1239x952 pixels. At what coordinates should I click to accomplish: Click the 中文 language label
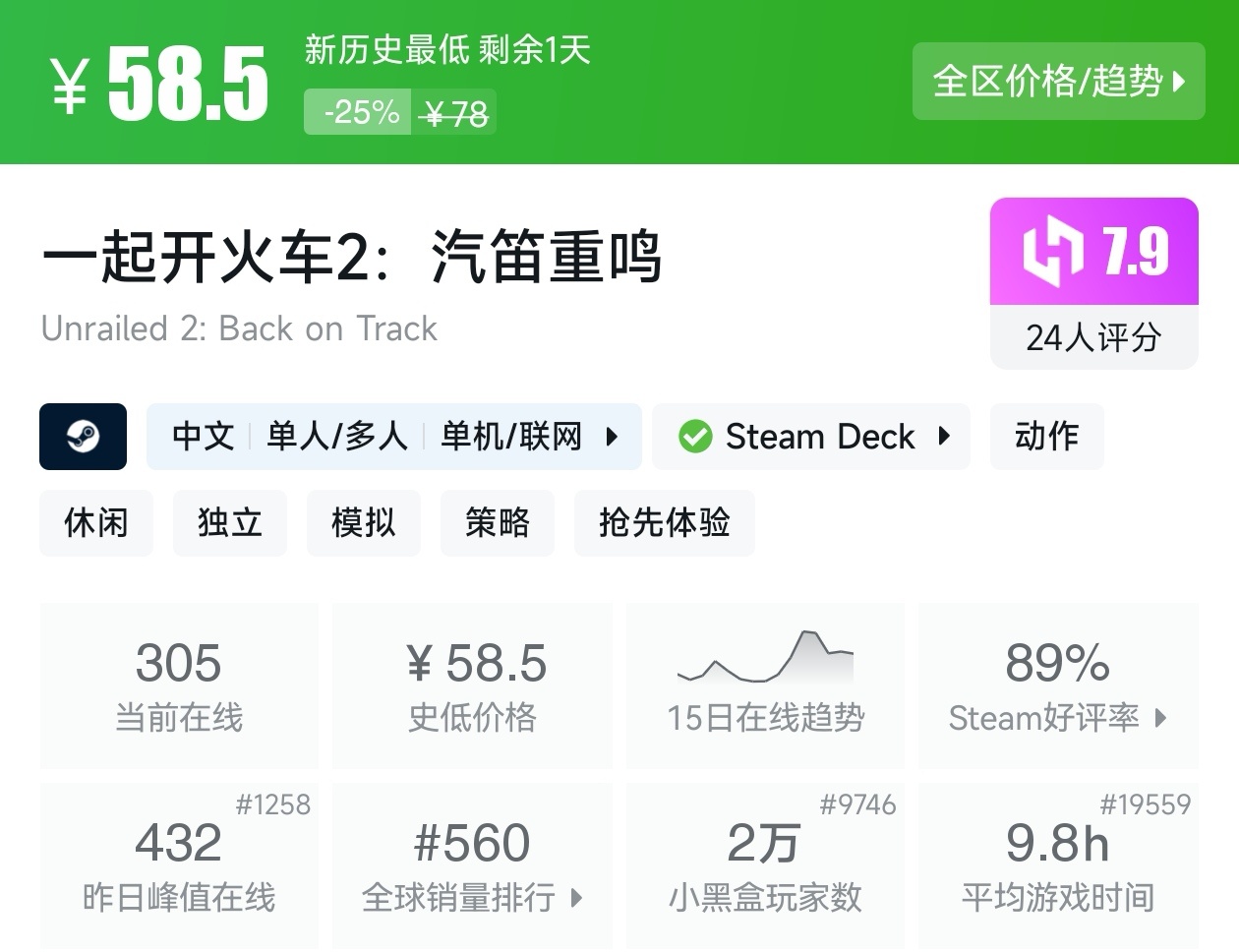click(x=204, y=437)
